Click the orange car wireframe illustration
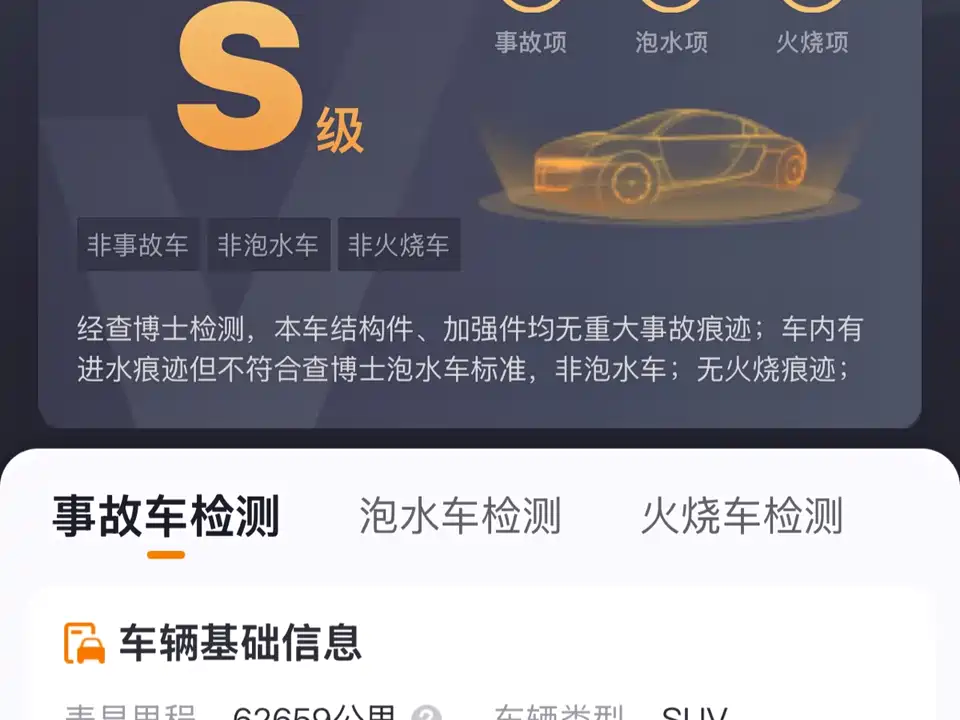This screenshot has height=720, width=960. [669, 162]
